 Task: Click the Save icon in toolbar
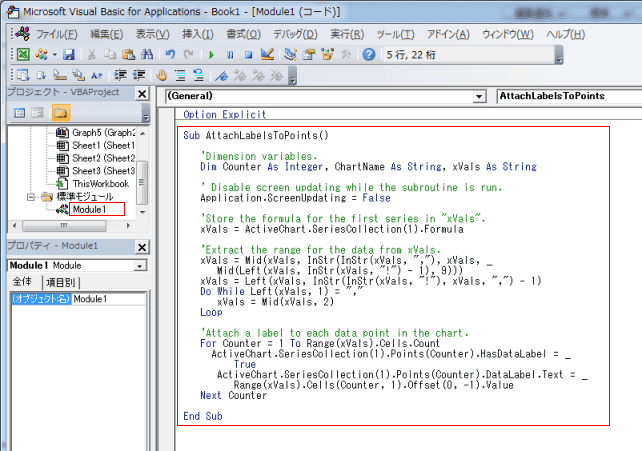(69, 54)
